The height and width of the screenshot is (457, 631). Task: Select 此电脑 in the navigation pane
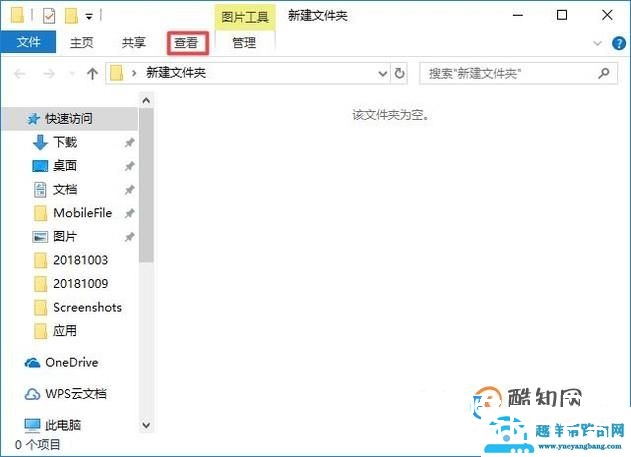coord(63,425)
